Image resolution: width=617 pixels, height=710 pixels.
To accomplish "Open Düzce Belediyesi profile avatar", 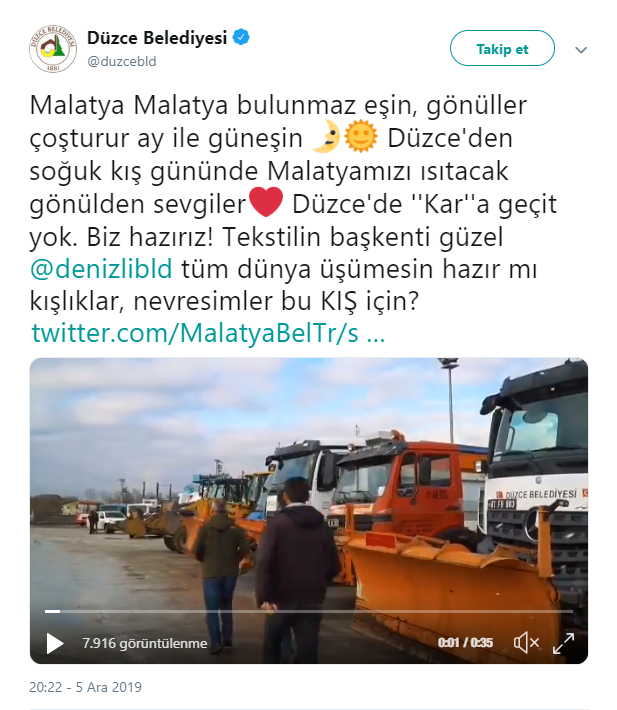I will click(53, 48).
